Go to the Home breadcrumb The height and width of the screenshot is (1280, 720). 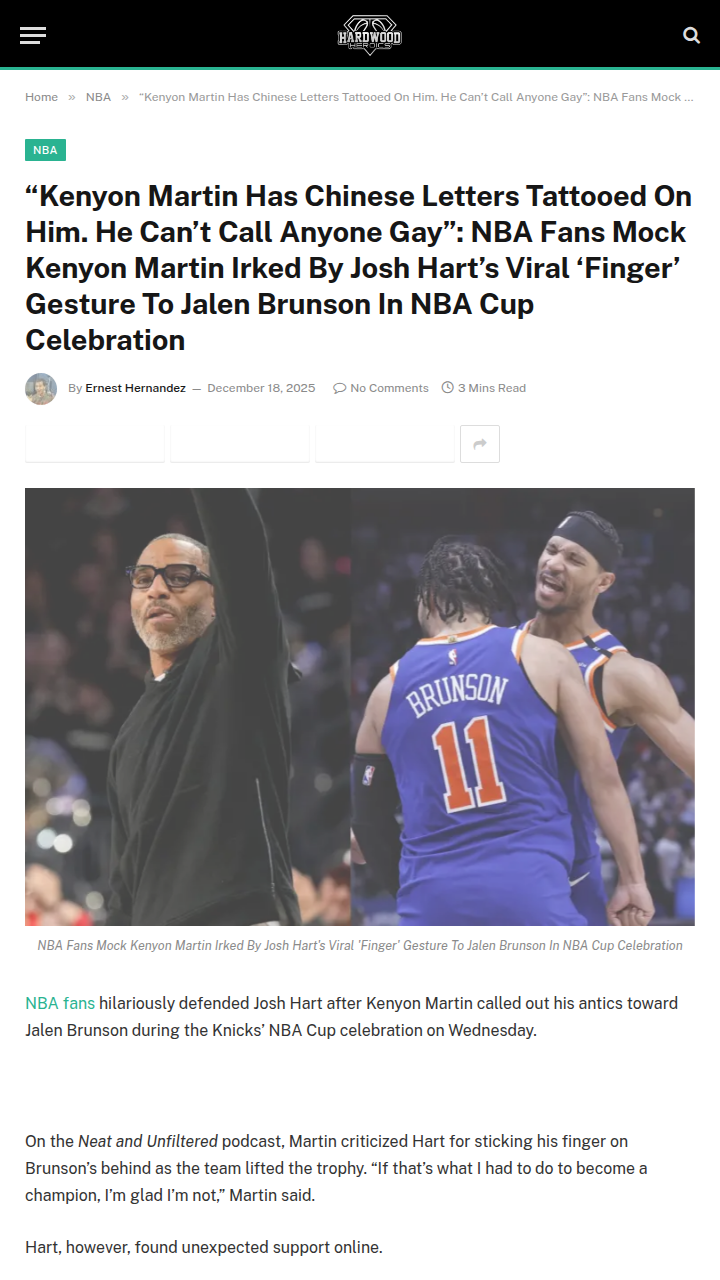42,97
